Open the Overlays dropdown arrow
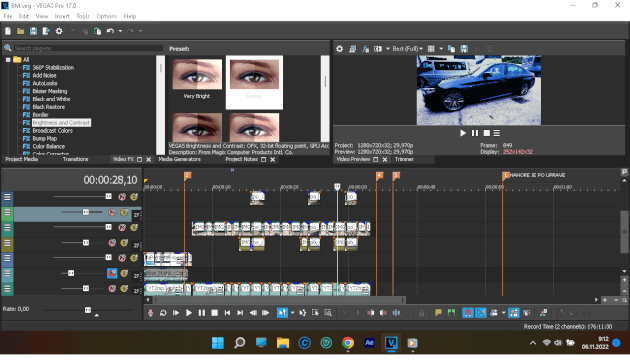 [441, 49]
